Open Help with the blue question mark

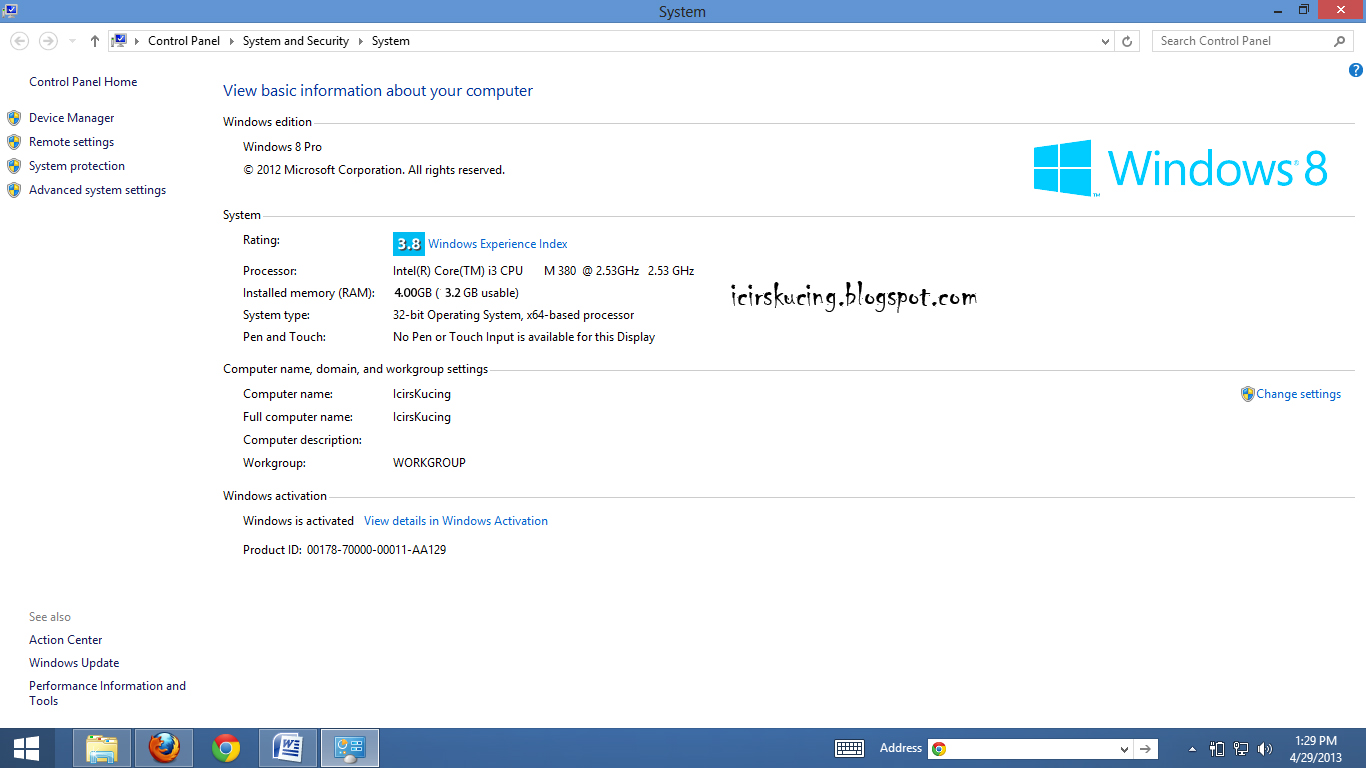point(1355,70)
